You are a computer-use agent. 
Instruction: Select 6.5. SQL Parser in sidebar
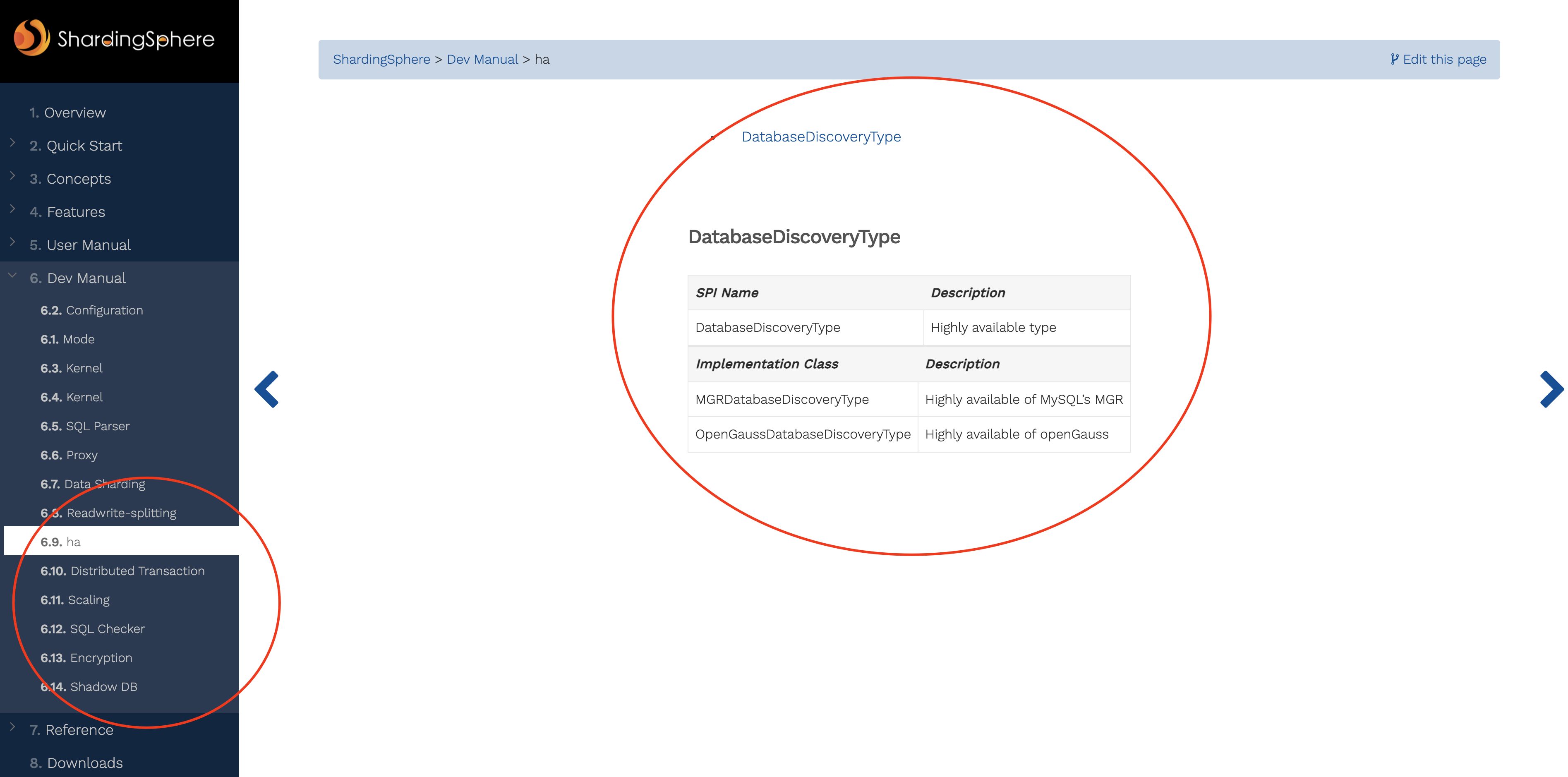click(85, 426)
